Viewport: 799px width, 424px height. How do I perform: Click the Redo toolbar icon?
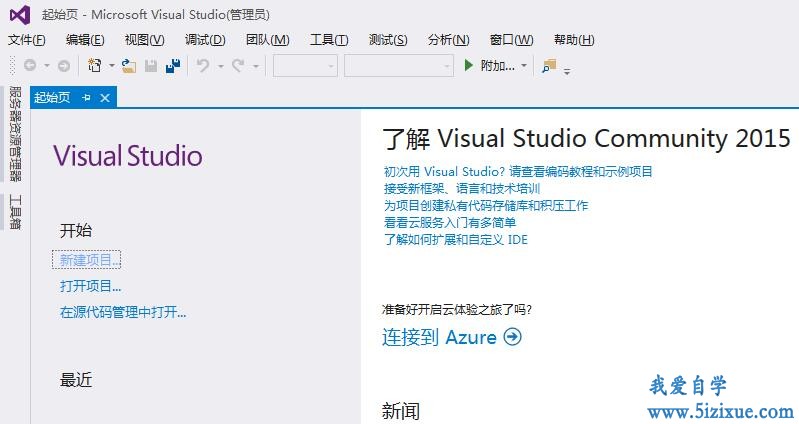[238, 65]
